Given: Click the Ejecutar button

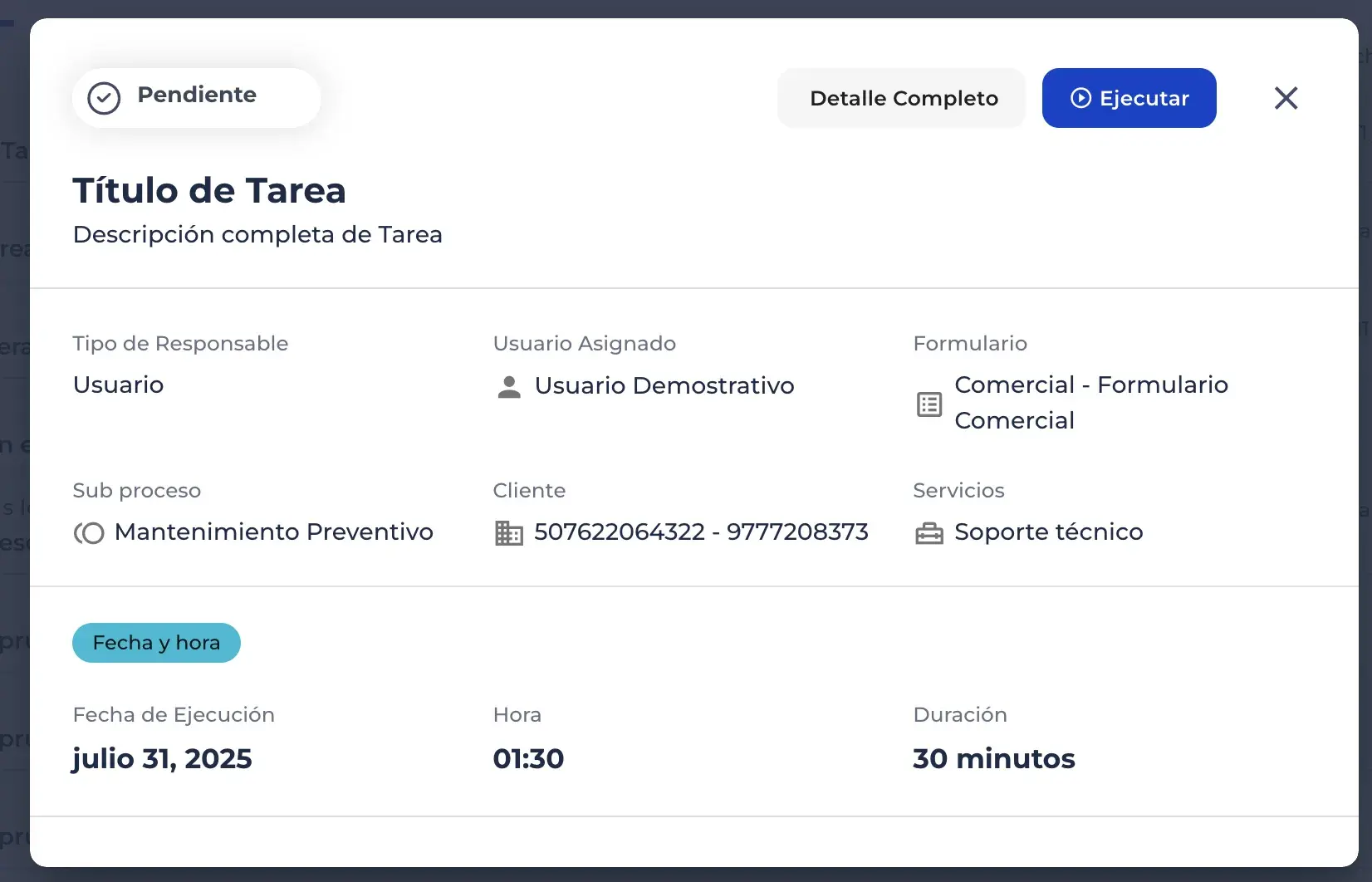Looking at the screenshot, I should coord(1129,98).
